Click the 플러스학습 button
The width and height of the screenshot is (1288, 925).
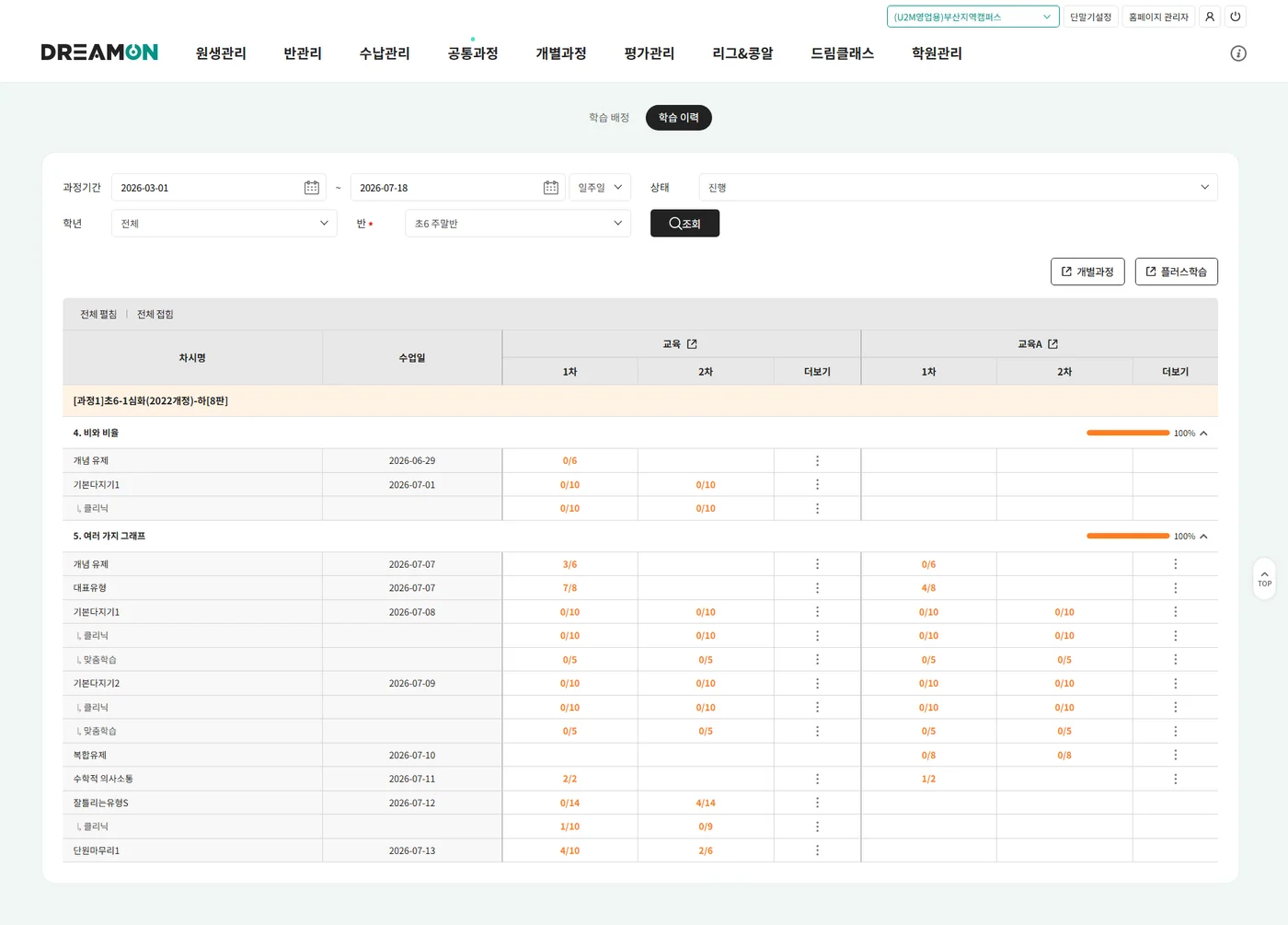point(1177,272)
